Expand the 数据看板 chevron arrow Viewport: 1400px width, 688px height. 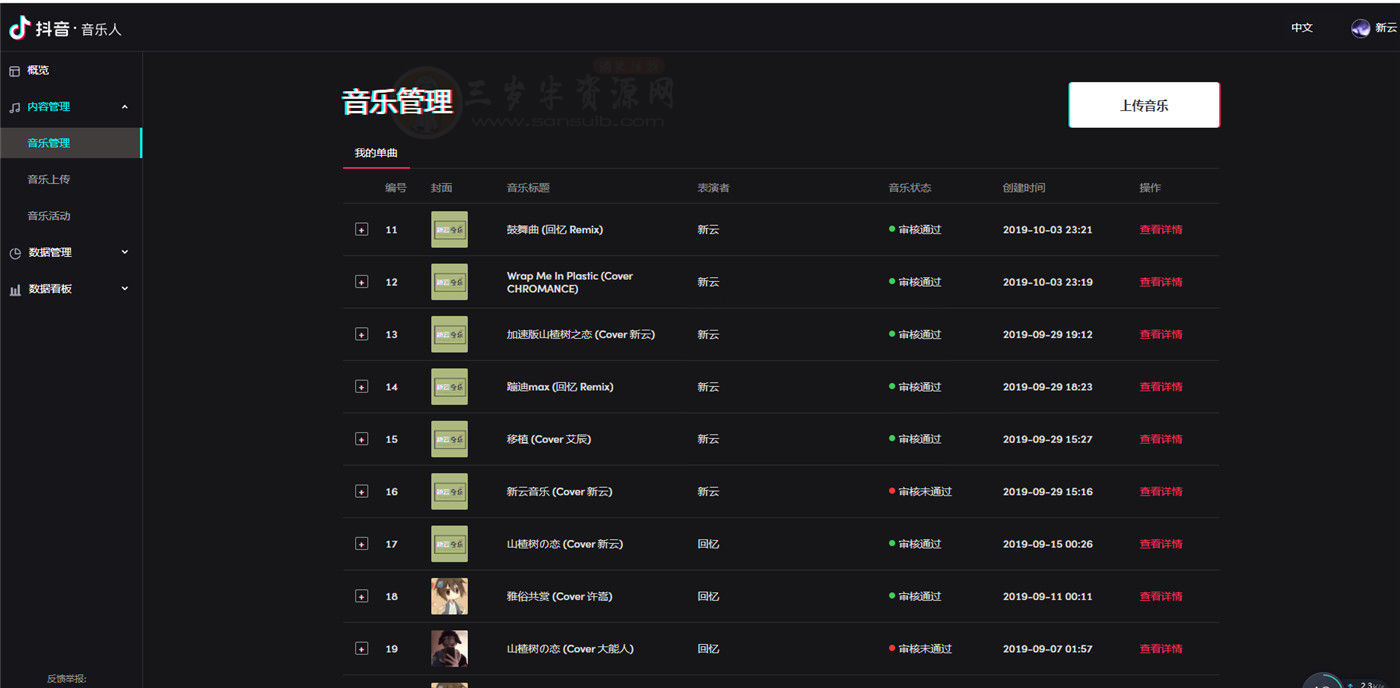pos(125,289)
